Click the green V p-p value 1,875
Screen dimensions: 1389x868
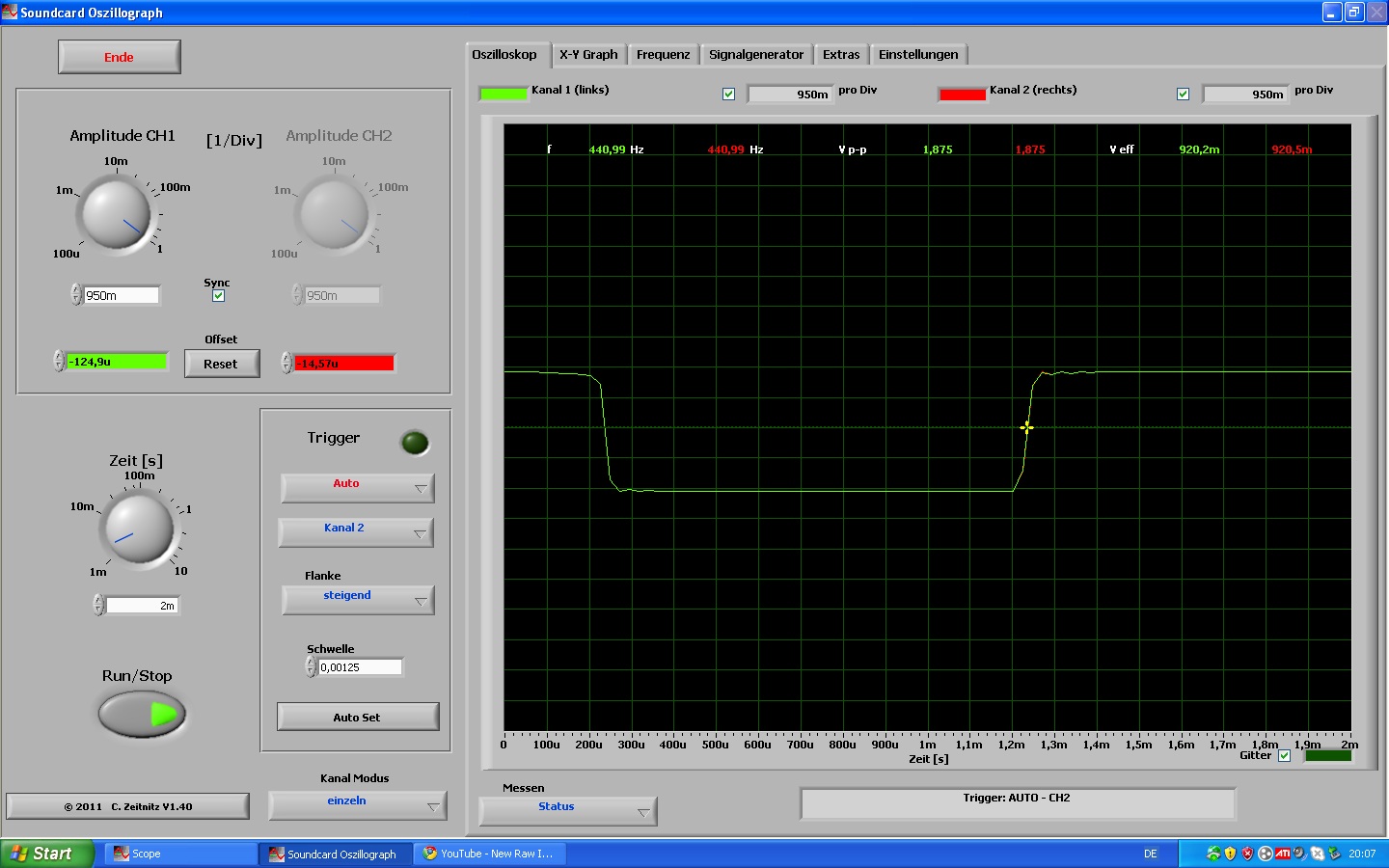(x=938, y=149)
